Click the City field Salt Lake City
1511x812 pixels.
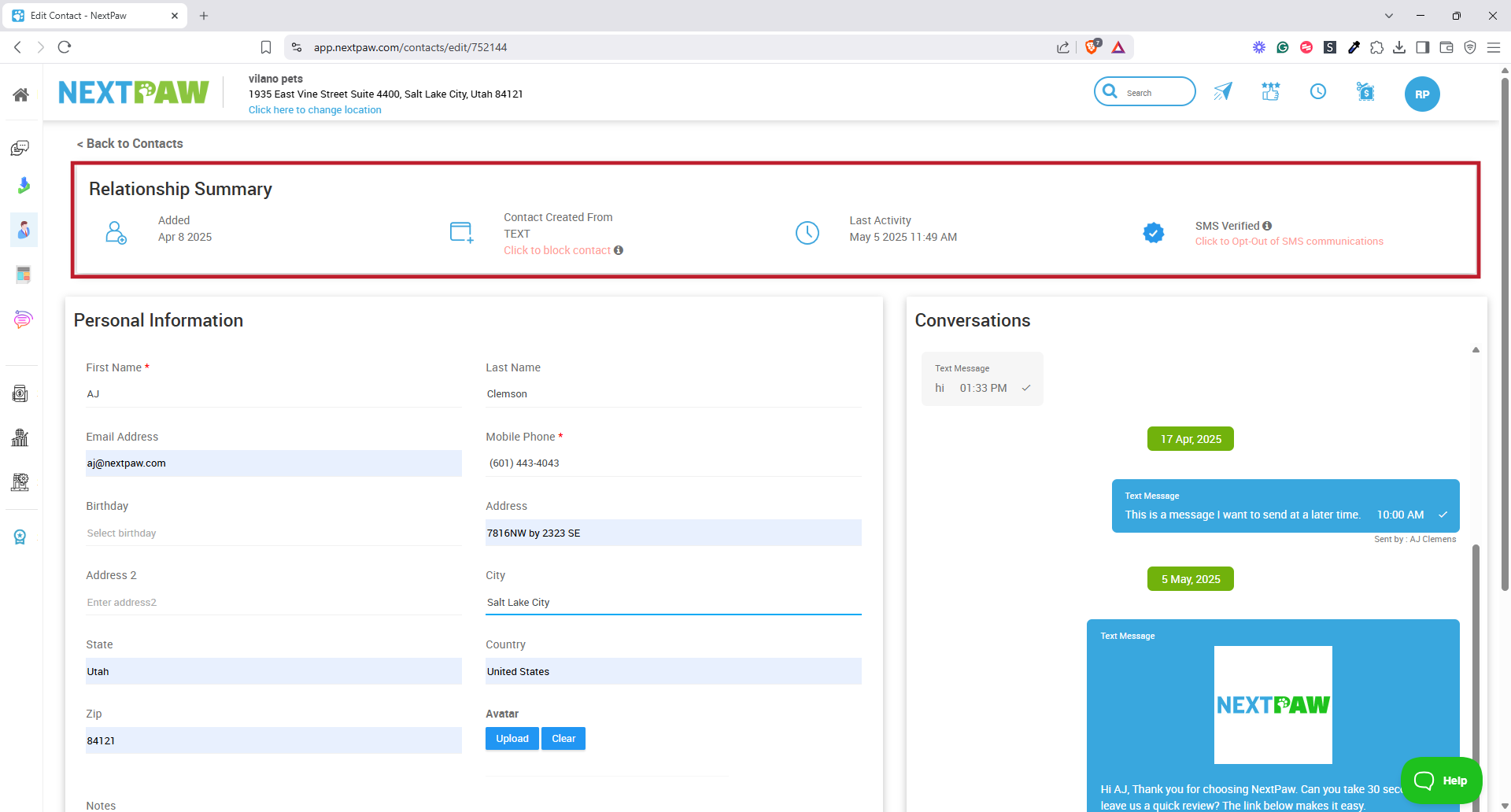click(674, 602)
